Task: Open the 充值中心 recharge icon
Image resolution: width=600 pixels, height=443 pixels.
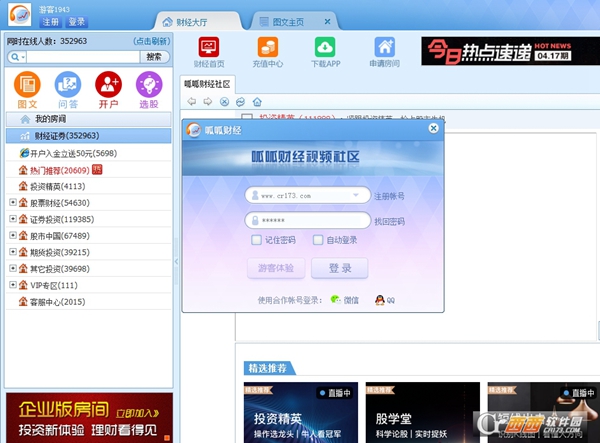Action: pyautogui.click(x=267, y=47)
